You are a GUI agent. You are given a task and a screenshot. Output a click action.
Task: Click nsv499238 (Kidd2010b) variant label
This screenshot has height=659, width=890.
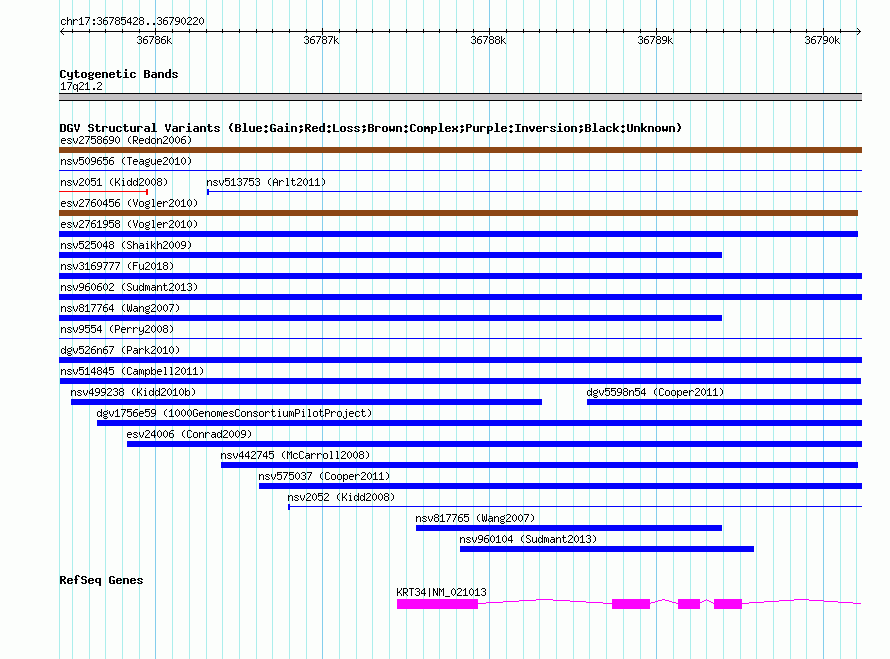133,392
